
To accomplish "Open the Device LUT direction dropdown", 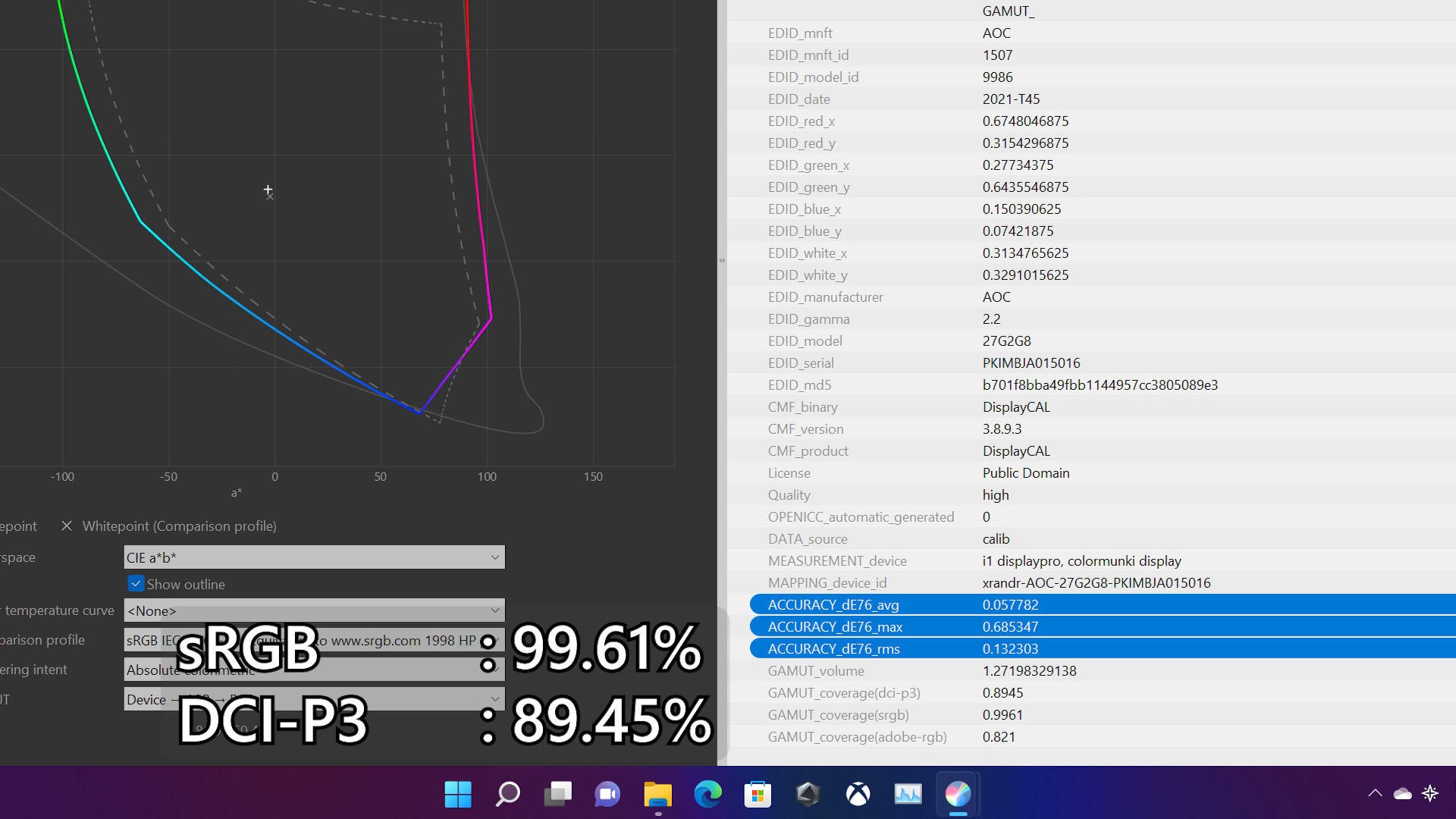I will click(314, 699).
